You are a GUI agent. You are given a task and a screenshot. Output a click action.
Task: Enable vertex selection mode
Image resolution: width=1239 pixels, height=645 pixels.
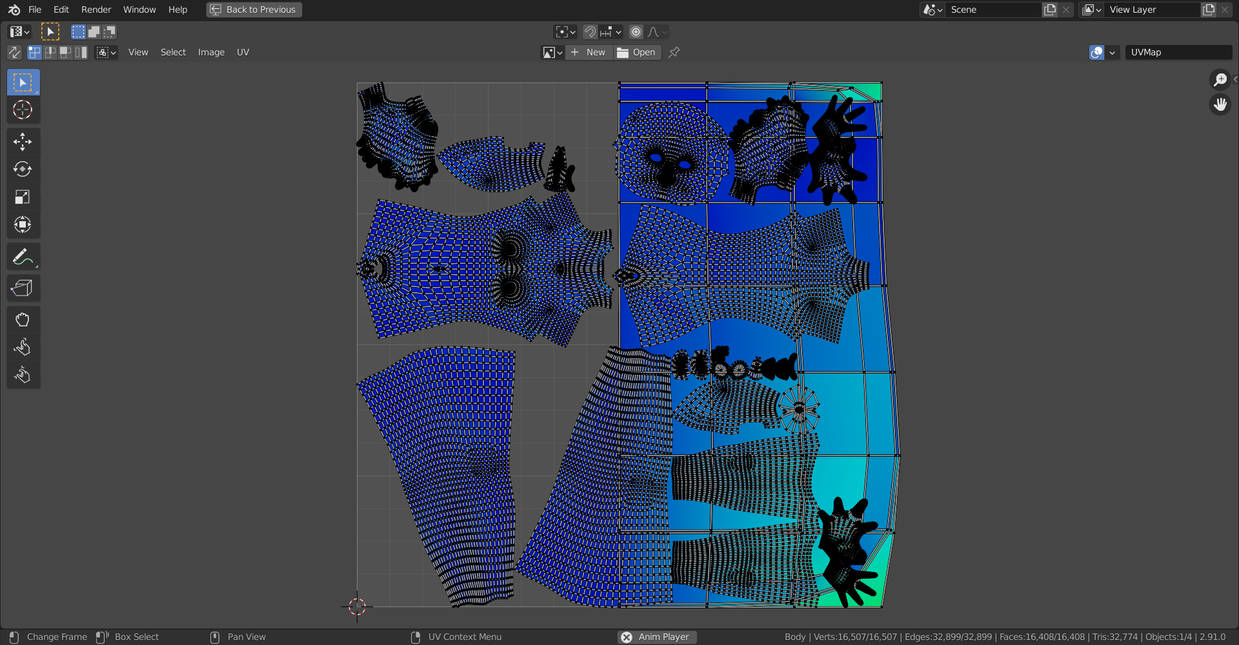[35, 52]
